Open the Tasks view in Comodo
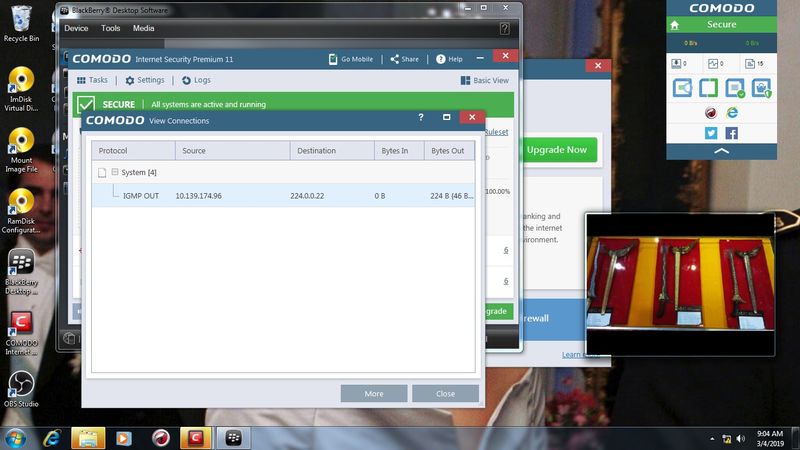The image size is (800, 450). (92, 80)
